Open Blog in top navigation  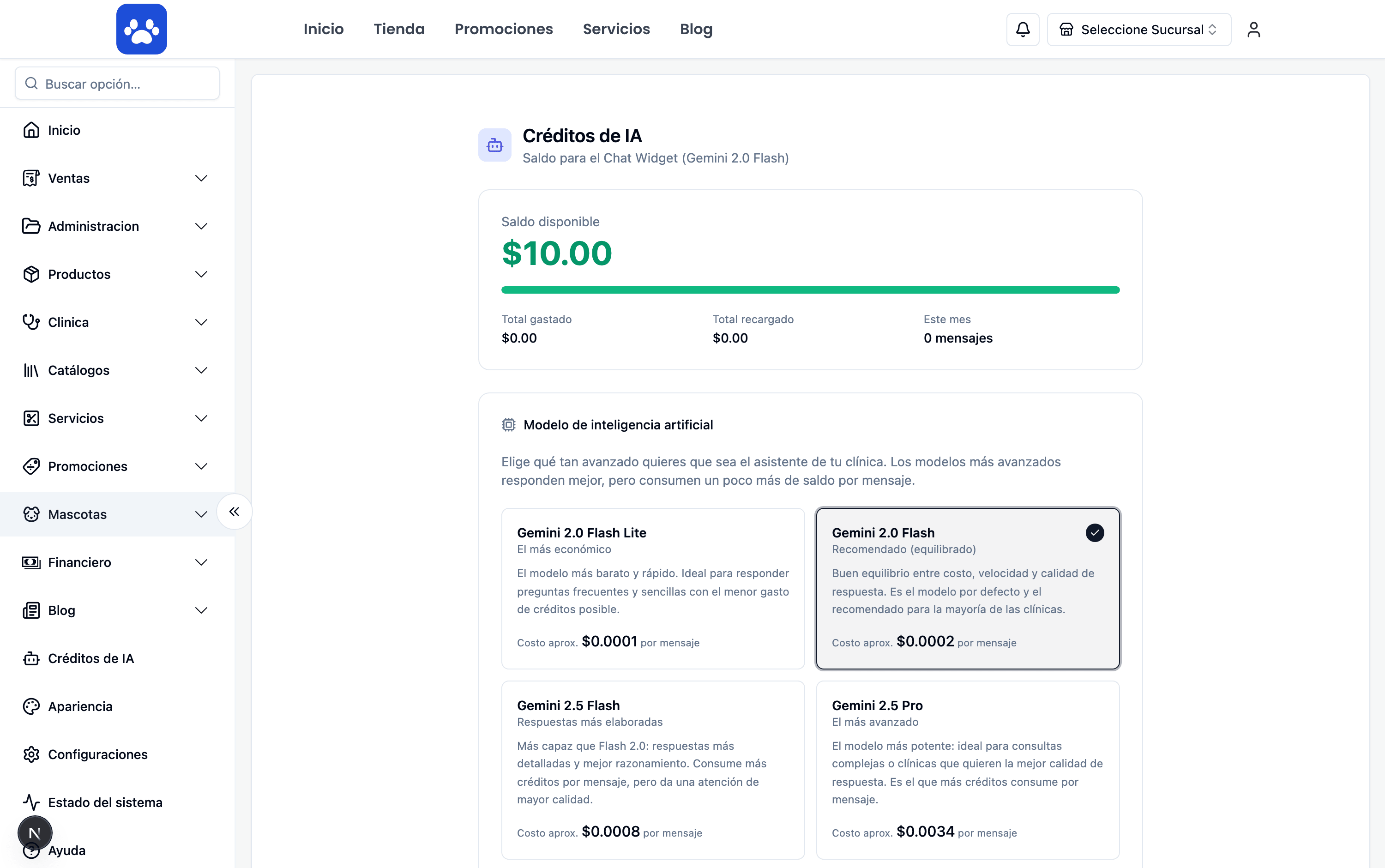click(x=696, y=29)
